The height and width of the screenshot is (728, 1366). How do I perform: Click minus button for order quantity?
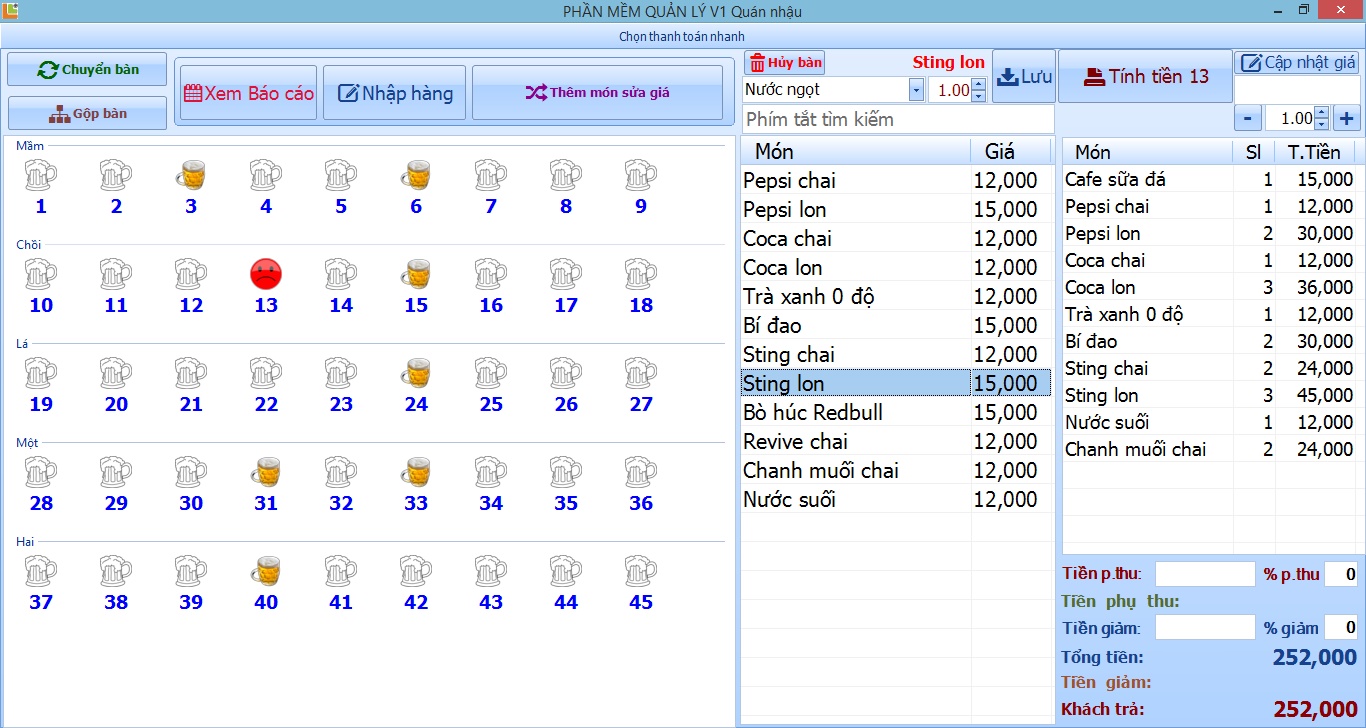tap(1247, 118)
